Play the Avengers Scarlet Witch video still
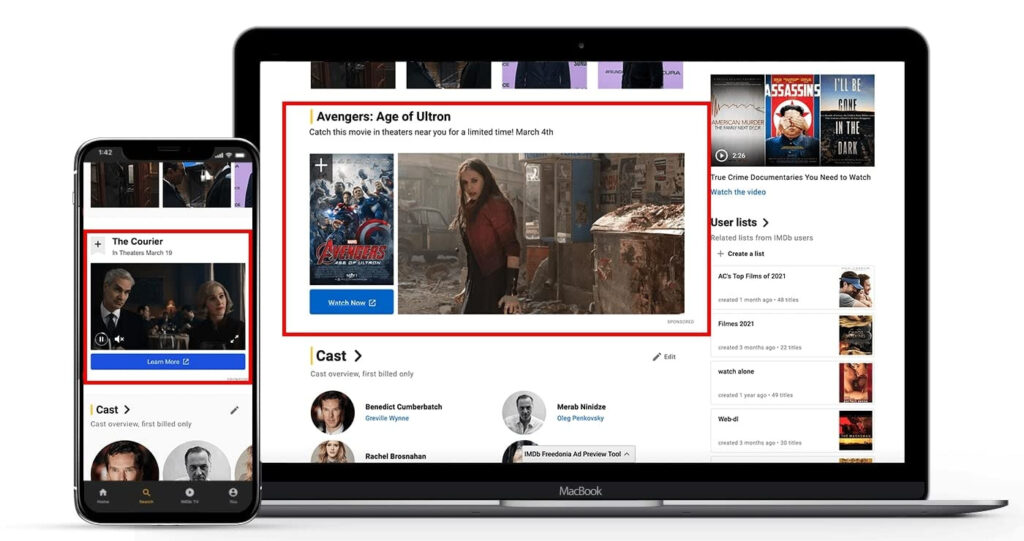Image resolution: width=1024 pixels, height=541 pixels. pos(541,233)
